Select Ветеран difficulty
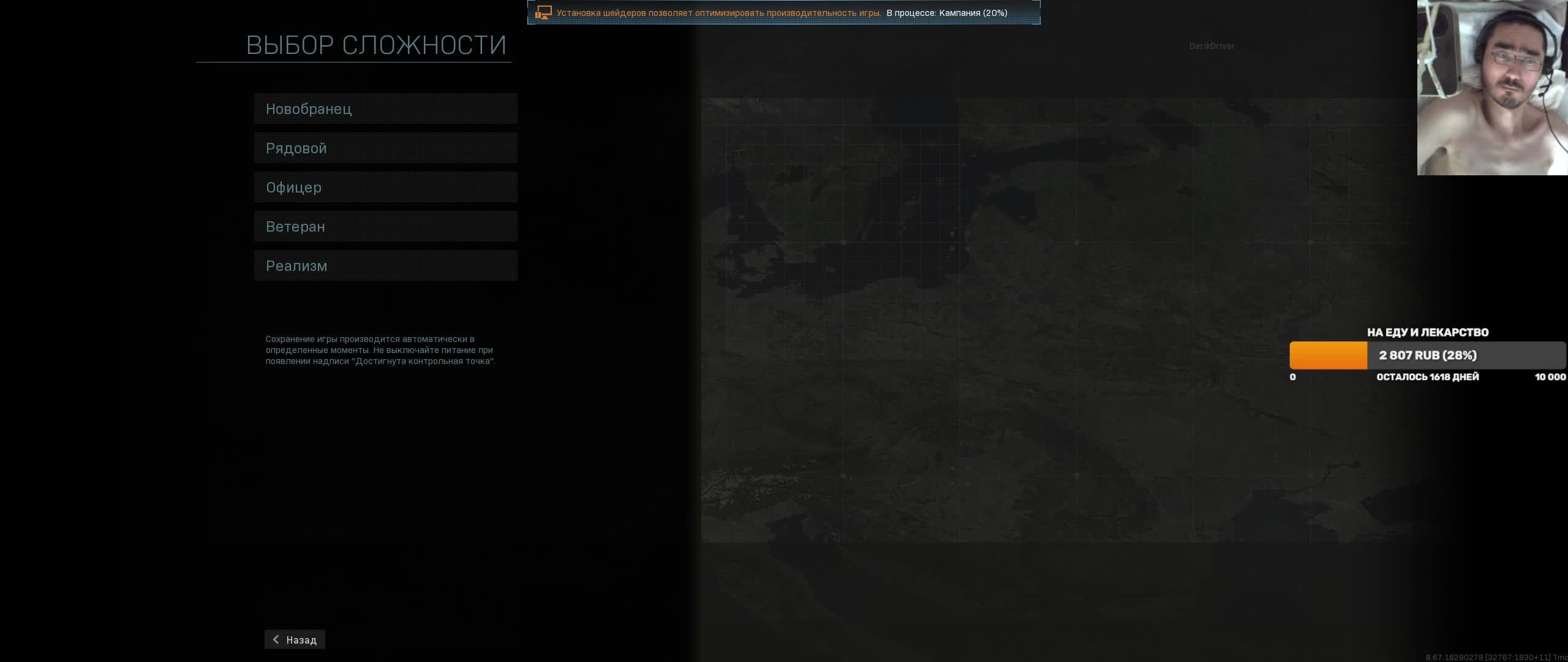Viewport: 1568px width, 662px height. pyautogui.click(x=385, y=227)
